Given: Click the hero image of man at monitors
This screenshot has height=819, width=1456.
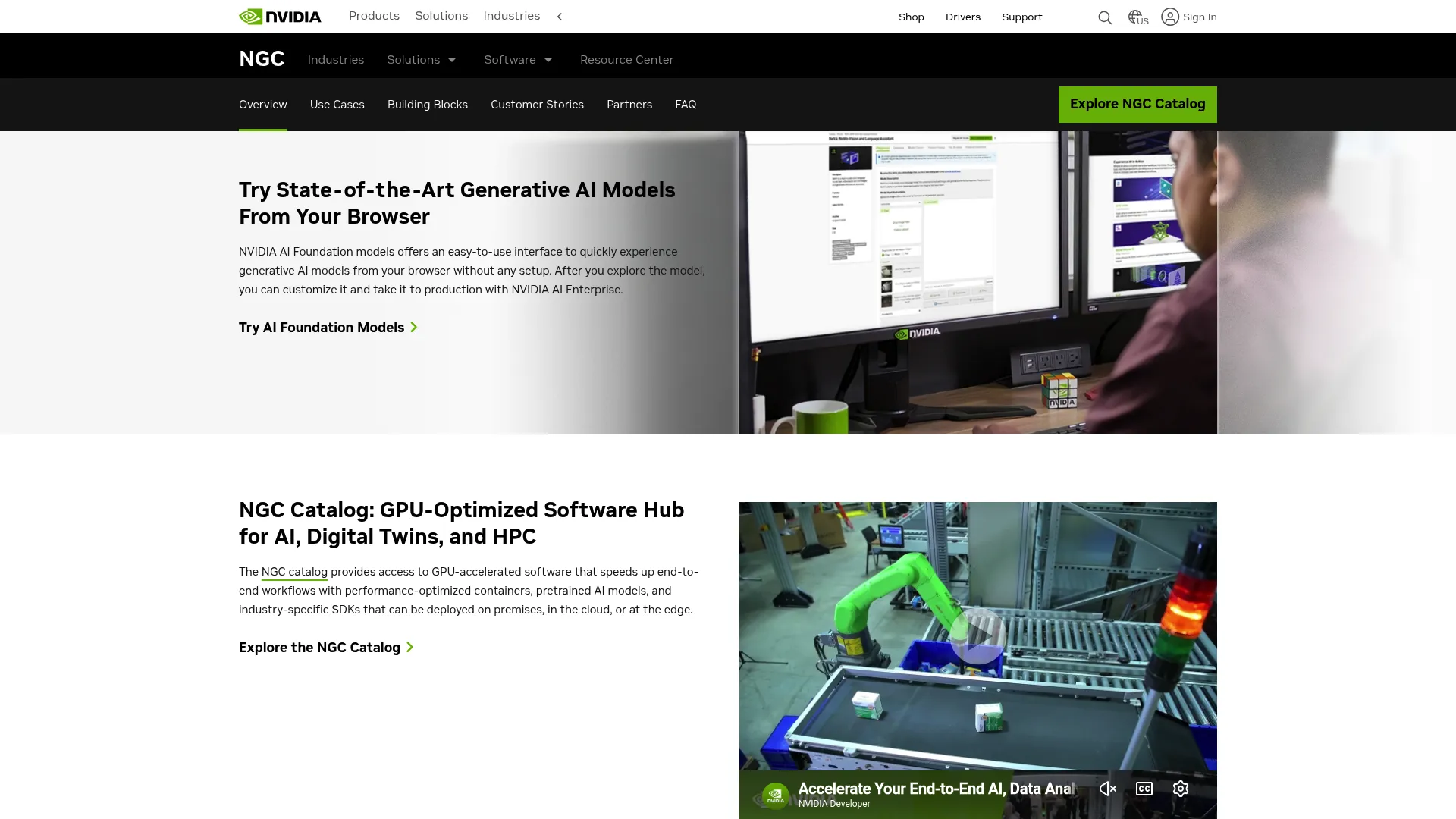Looking at the screenshot, I should click(x=978, y=282).
